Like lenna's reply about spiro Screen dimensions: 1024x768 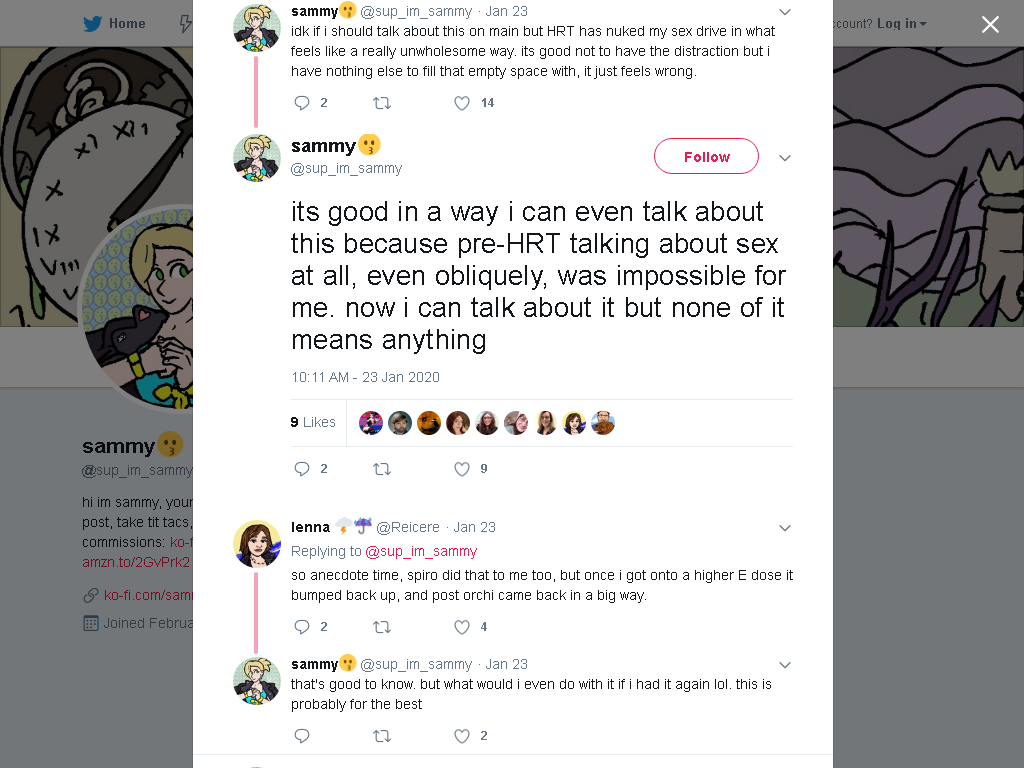pyautogui.click(x=462, y=627)
